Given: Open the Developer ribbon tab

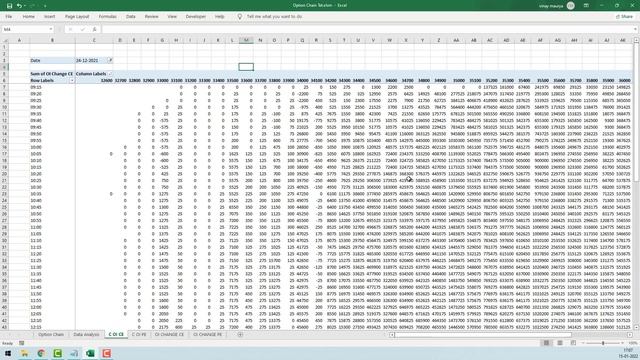Looking at the screenshot, I should [196, 17].
